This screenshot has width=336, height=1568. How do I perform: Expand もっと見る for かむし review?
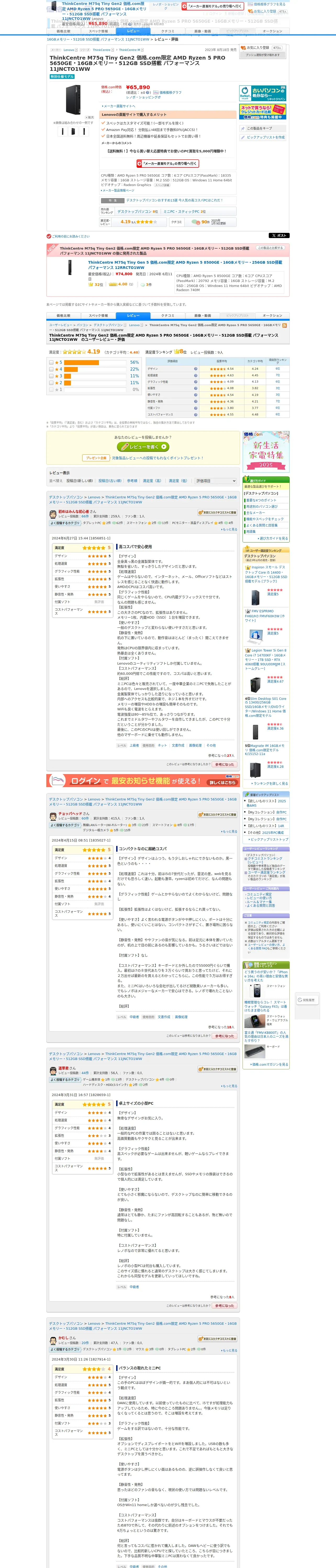(x=230, y=1350)
